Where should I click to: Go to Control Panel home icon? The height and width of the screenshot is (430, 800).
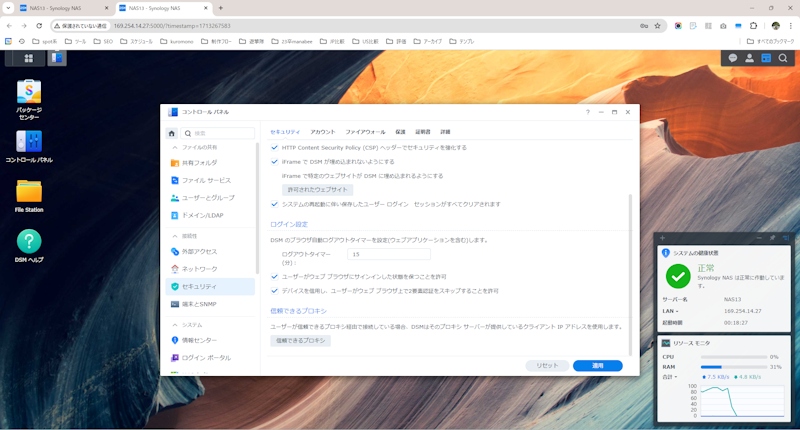[x=172, y=133]
